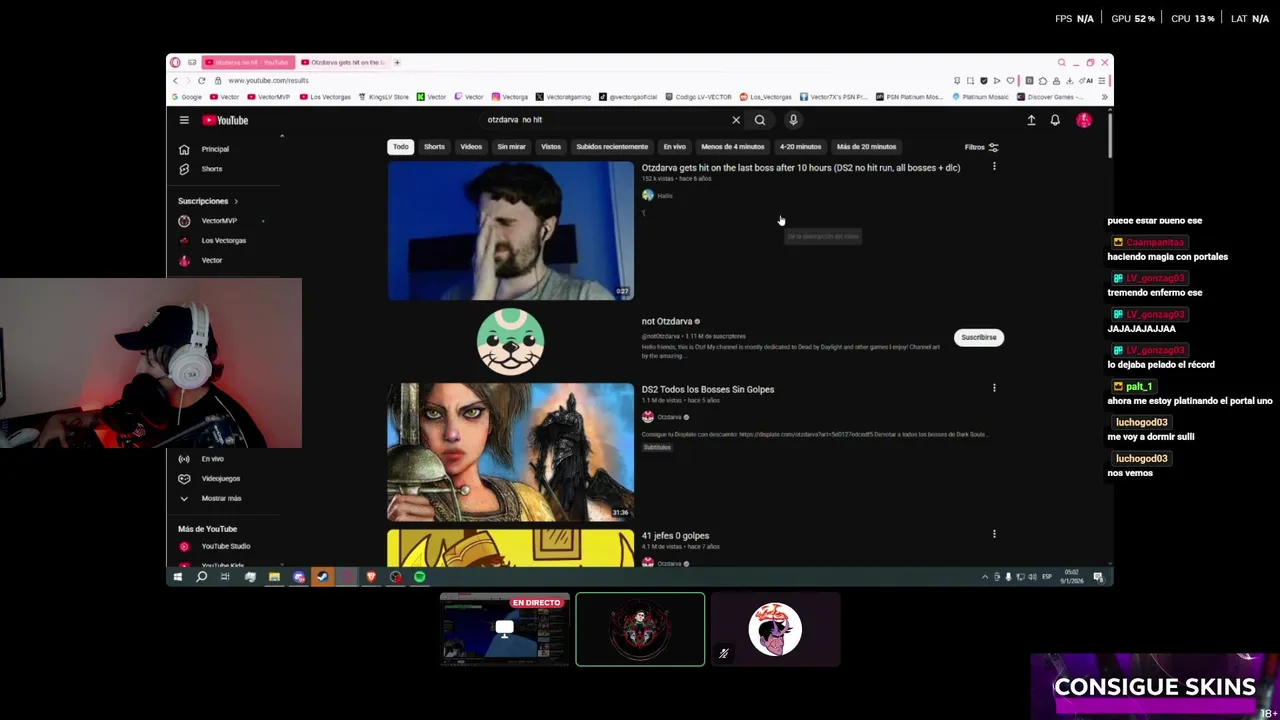Select the En vivo filter chip
This screenshot has width=1280, height=720.
pos(674,147)
